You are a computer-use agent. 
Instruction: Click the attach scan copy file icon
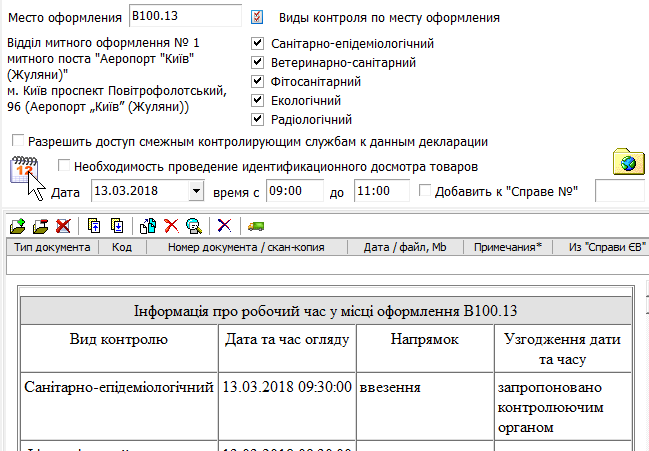point(148,226)
